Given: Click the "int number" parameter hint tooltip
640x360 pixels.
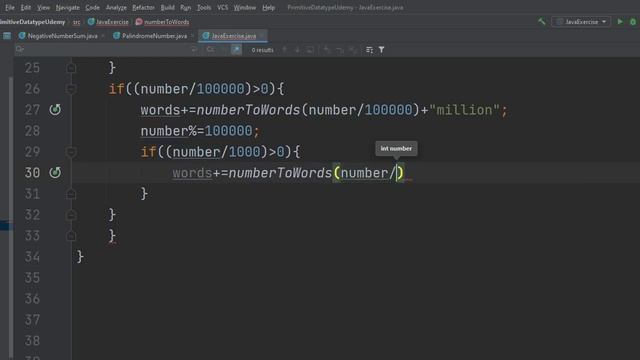Looking at the screenshot, I should pyautogui.click(x=396, y=149).
